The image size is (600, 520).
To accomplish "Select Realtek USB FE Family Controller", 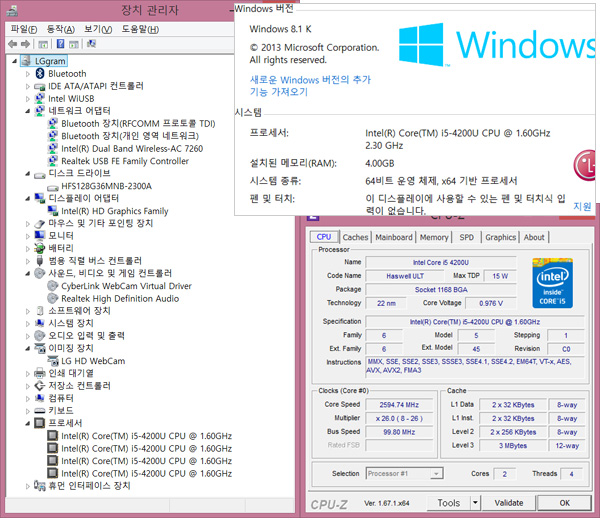I will [x=125, y=161].
